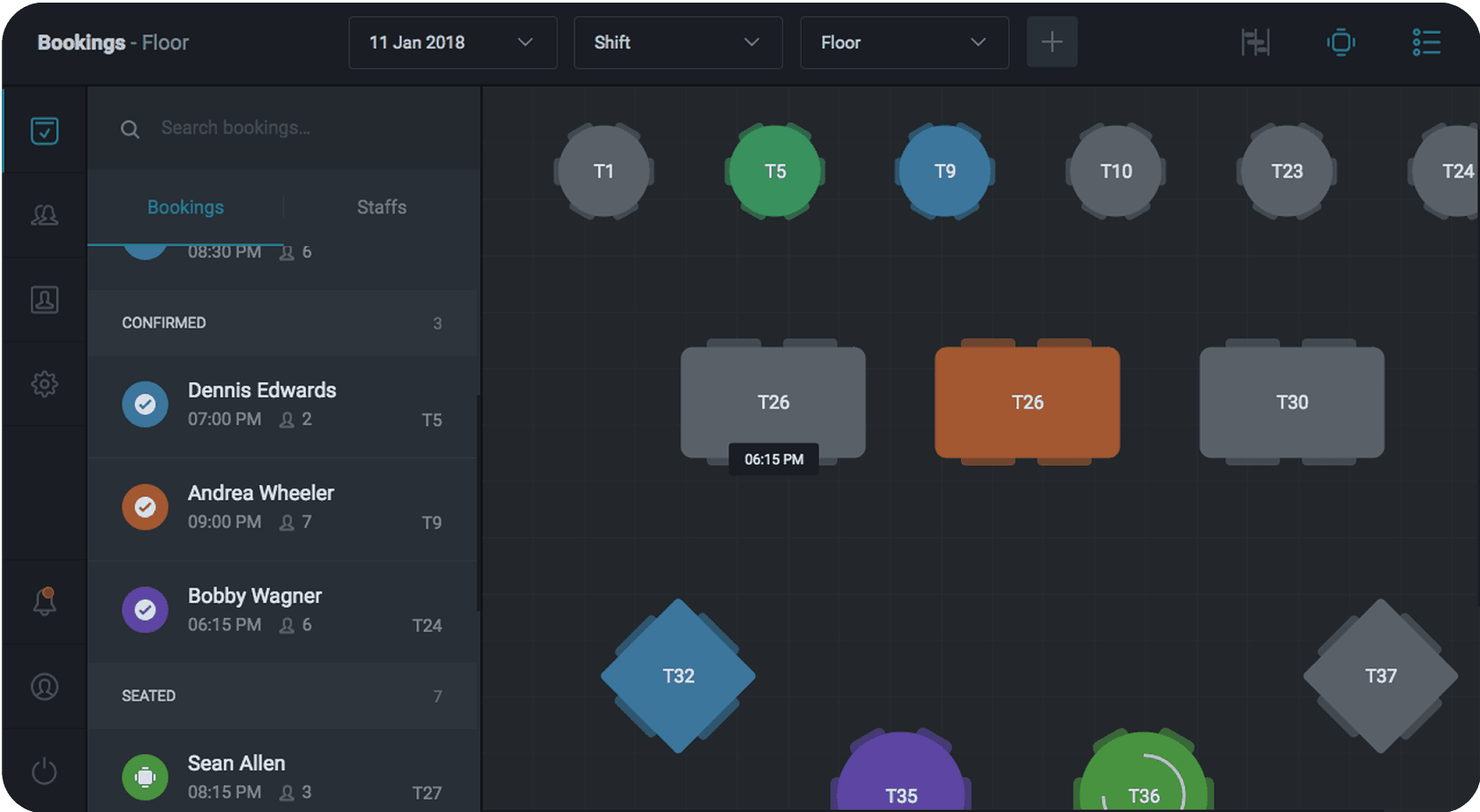The image size is (1480, 812).
Task: Open Andrea Wheeler booking
Action: 283,509
